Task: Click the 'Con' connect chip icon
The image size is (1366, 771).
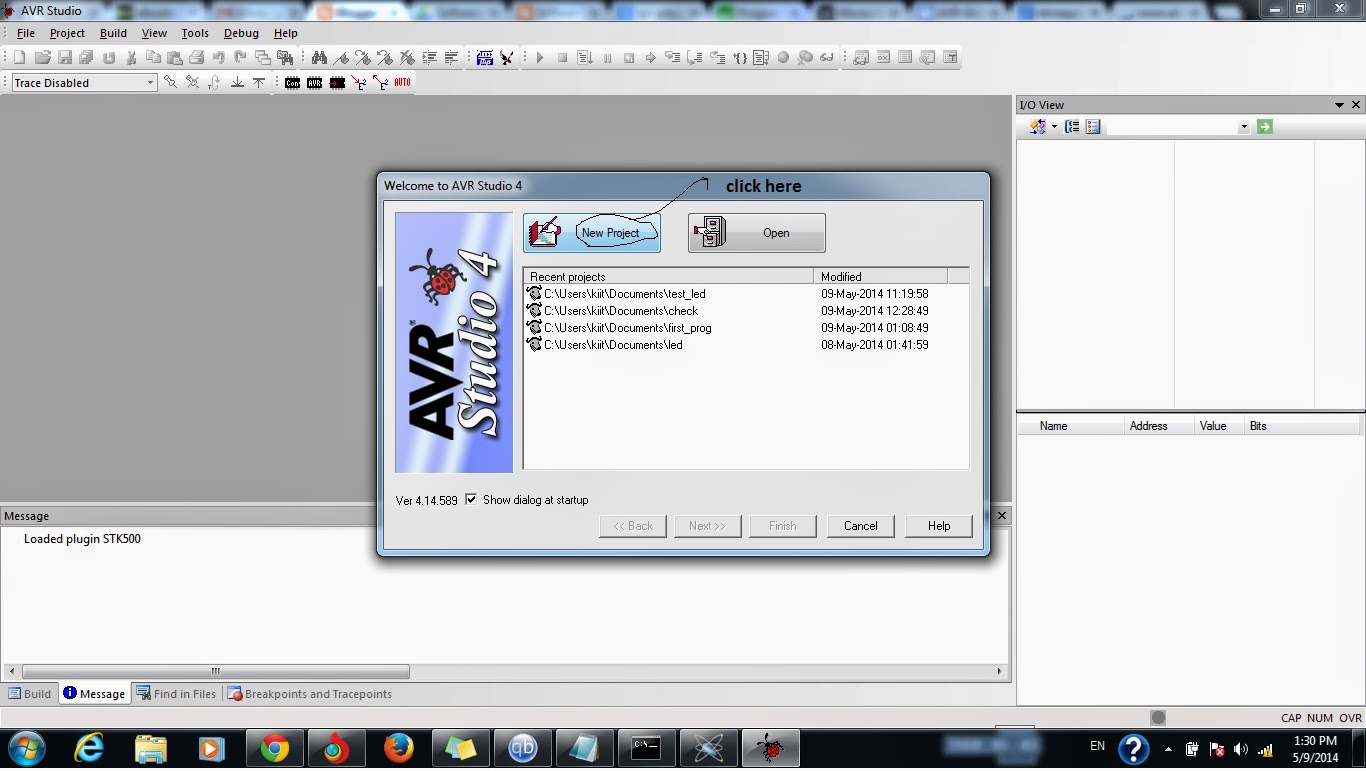Action: (292, 83)
